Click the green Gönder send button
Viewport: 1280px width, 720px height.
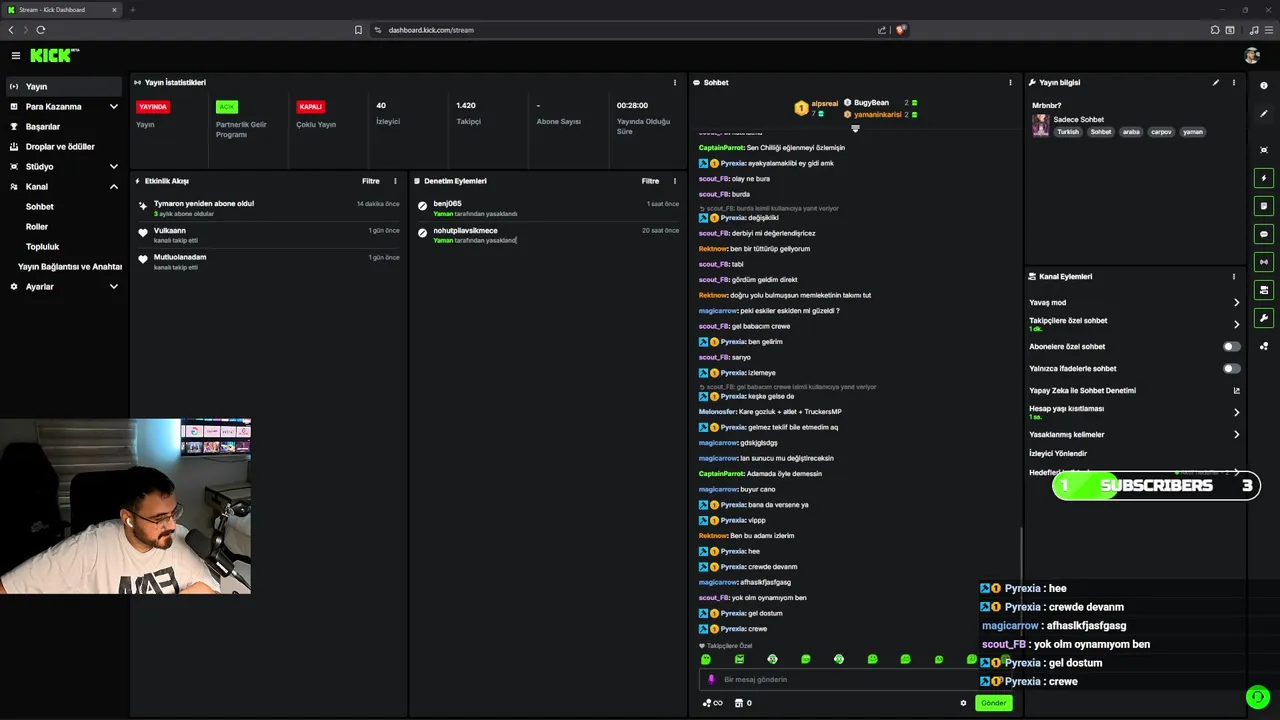click(993, 703)
